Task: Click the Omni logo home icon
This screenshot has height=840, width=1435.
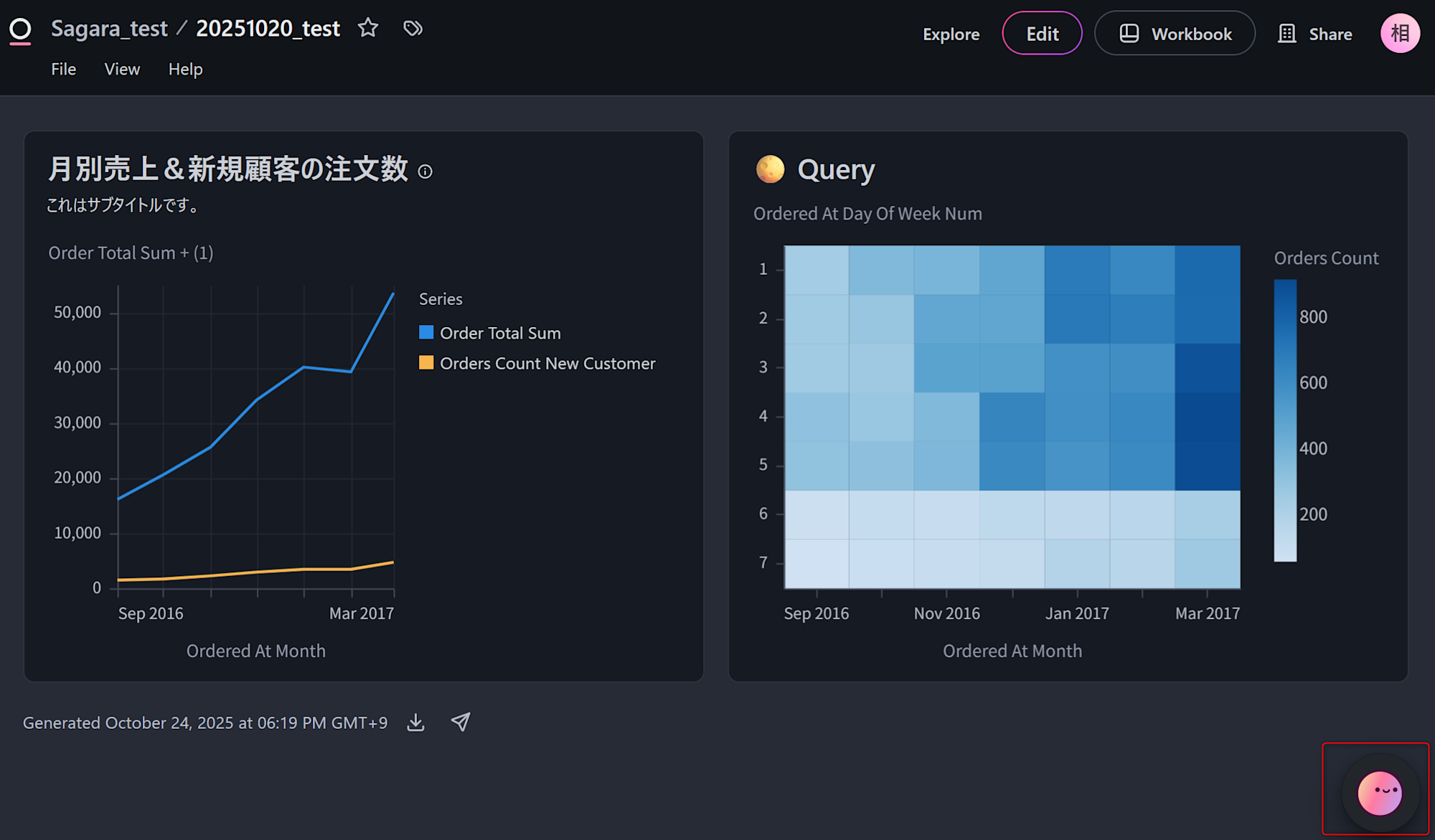Action: pos(20,30)
